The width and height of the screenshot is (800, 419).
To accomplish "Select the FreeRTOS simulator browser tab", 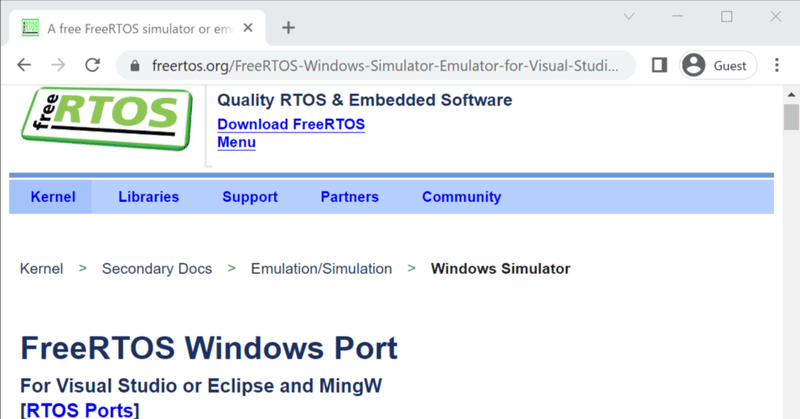I will pos(137,28).
